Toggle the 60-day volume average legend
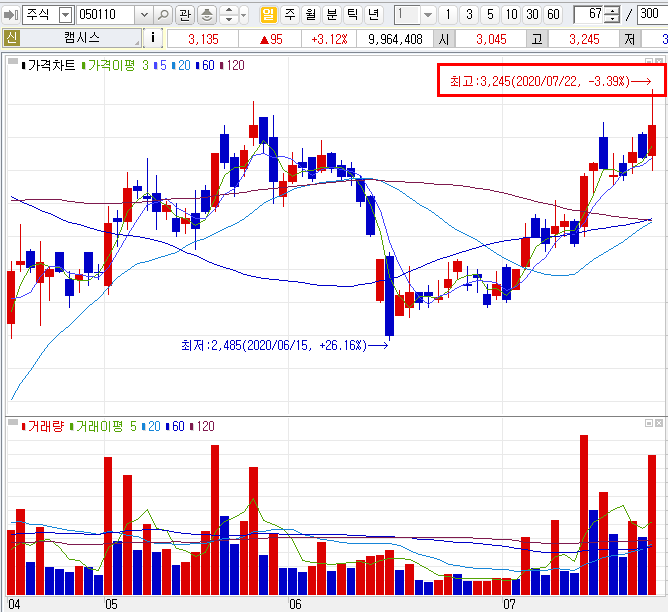 click(175, 426)
